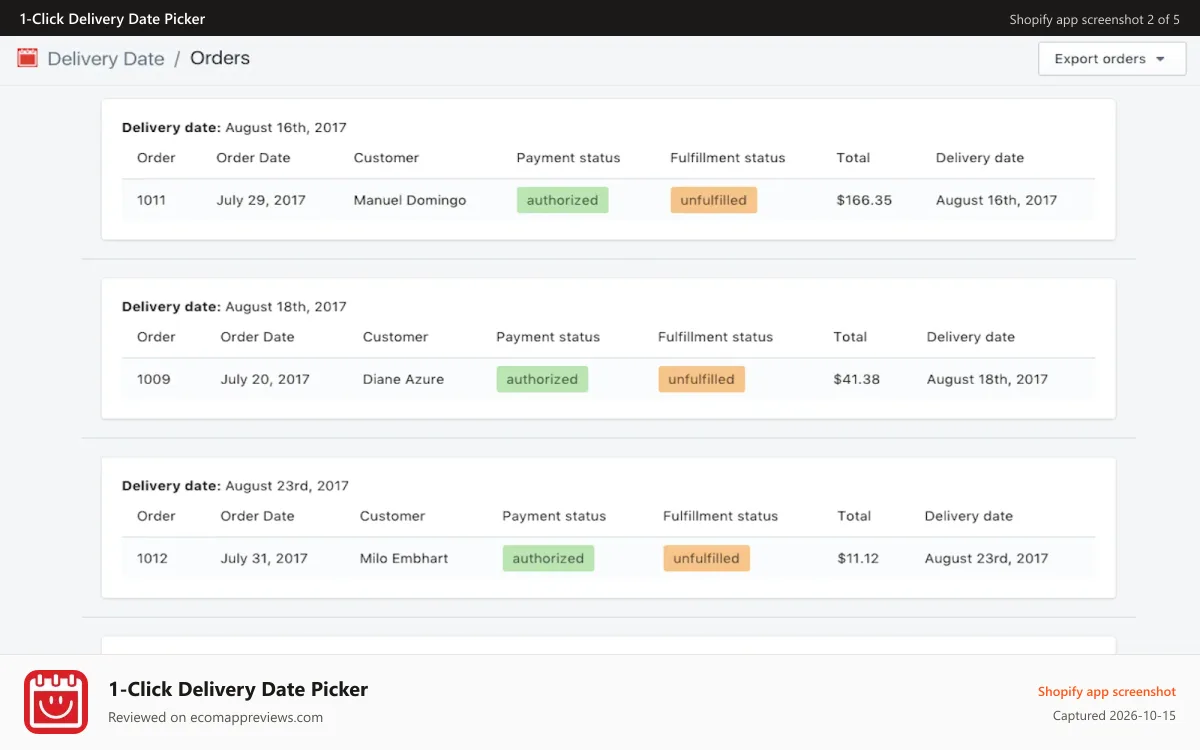
Task: Click Payment status header in first table
Action: (568, 158)
